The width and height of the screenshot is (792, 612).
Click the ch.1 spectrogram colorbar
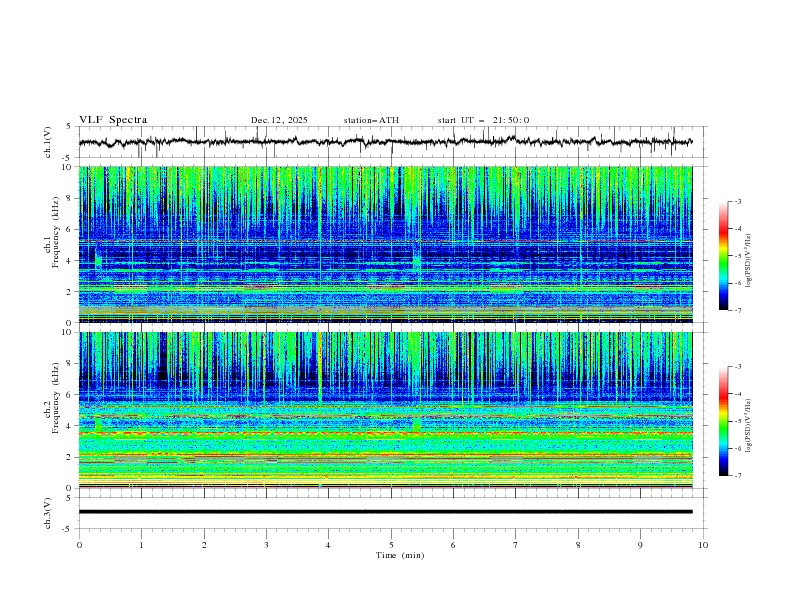click(724, 256)
